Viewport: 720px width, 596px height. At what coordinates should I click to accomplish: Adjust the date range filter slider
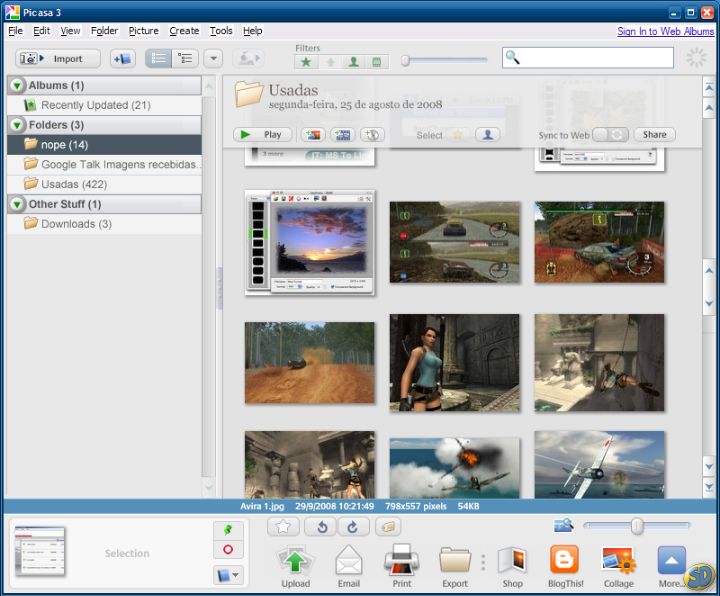(x=405, y=60)
